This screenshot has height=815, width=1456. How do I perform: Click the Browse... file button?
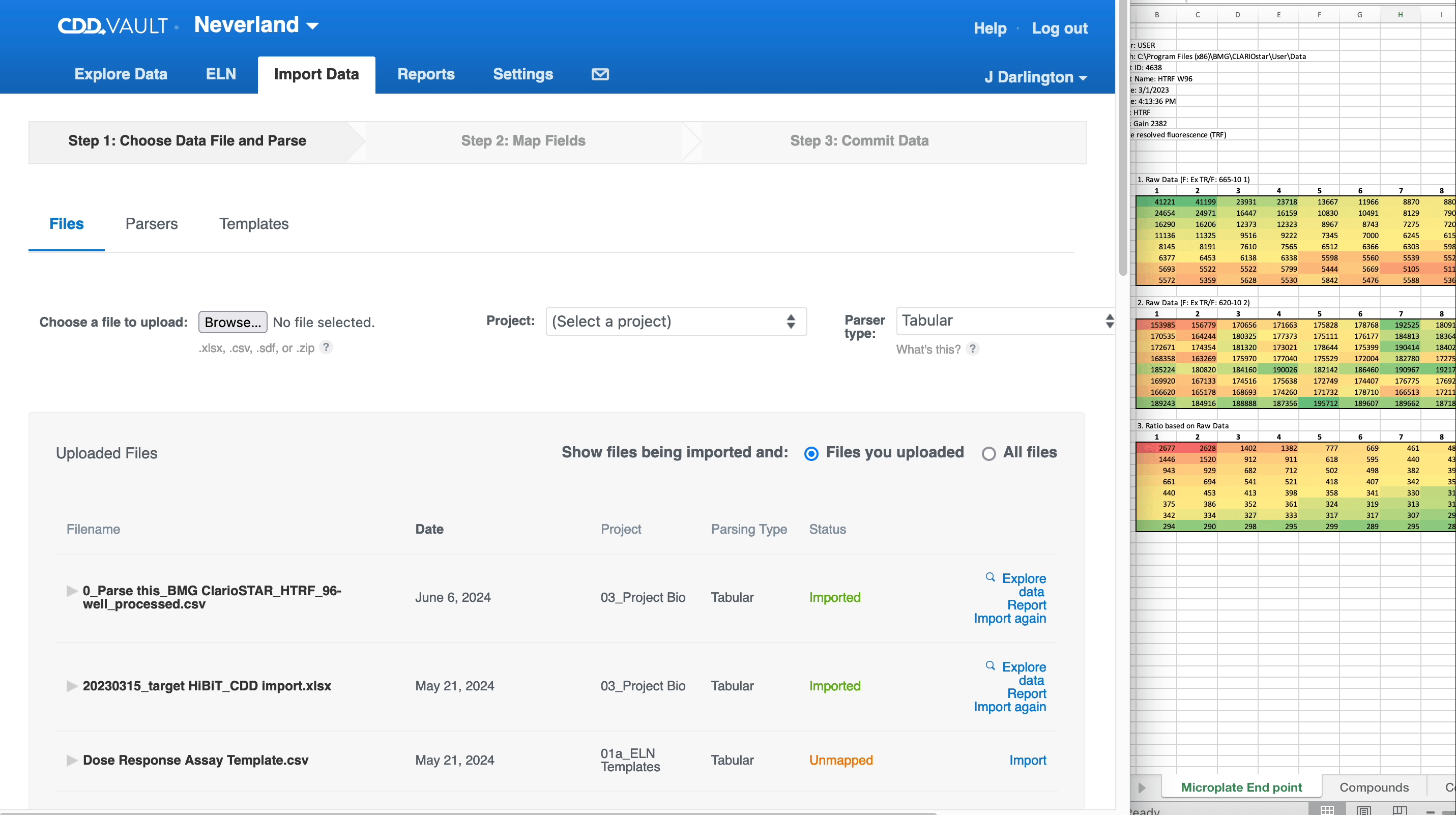[233, 322]
